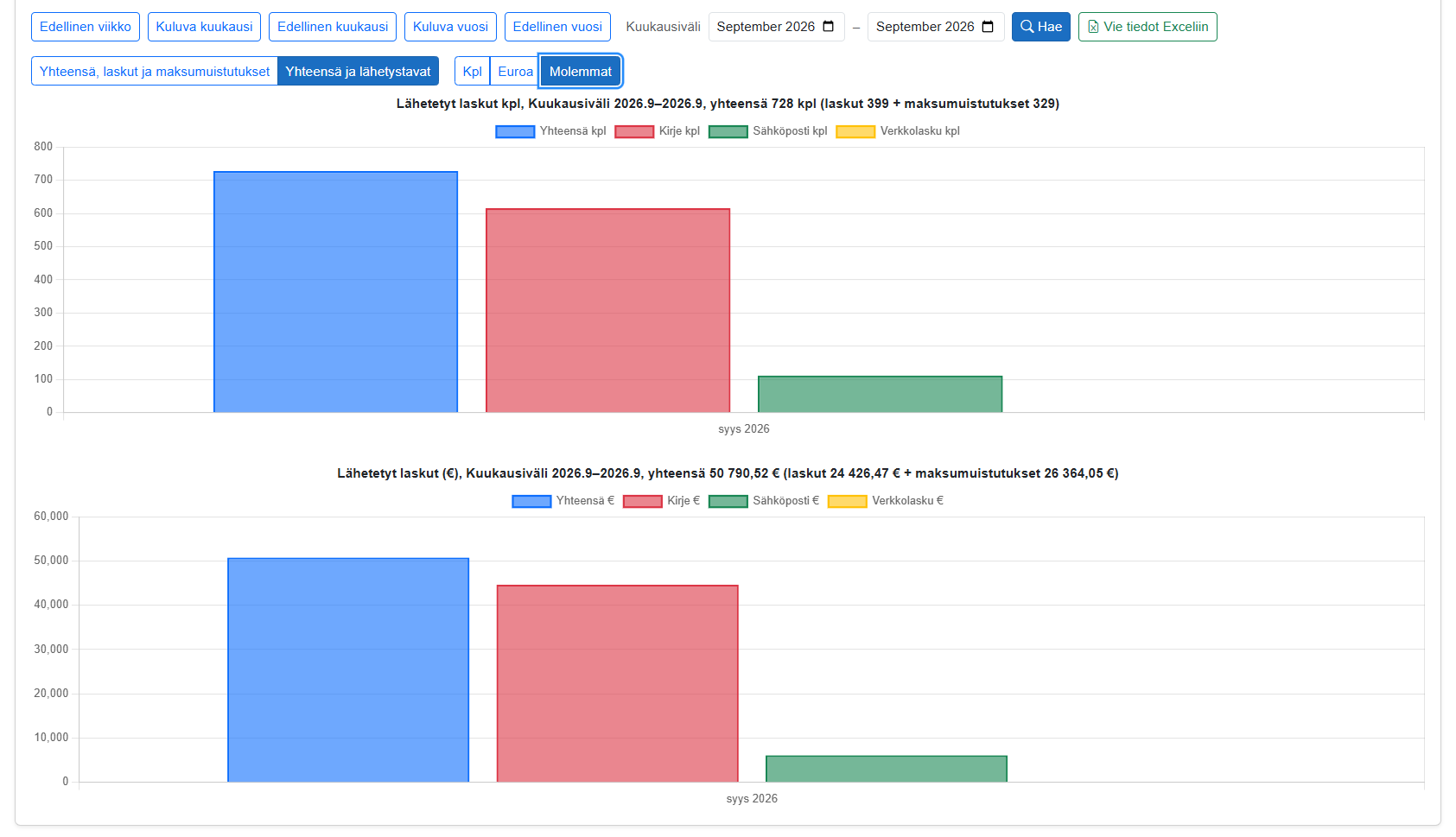This screenshot has width=1456, height=837.
Task: Click the 'Kuukausiväli' label
Action: tap(663, 27)
